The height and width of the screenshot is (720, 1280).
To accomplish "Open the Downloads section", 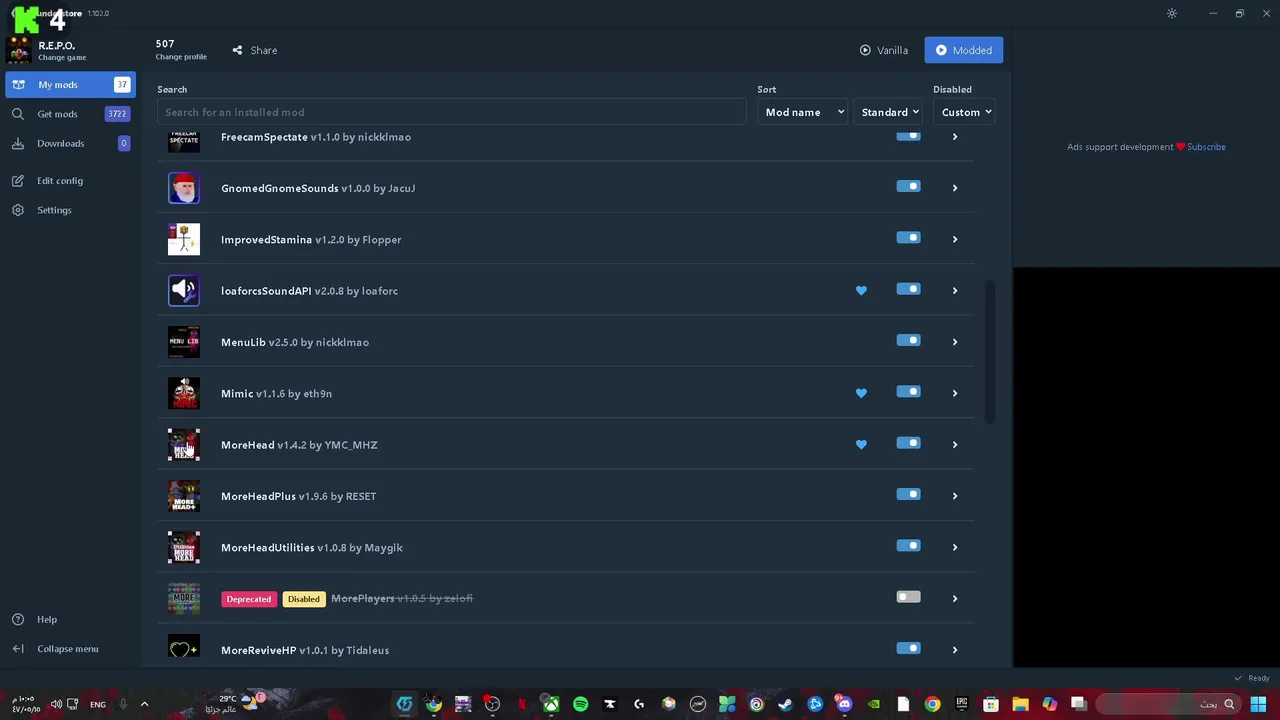I will pyautogui.click(x=69, y=143).
